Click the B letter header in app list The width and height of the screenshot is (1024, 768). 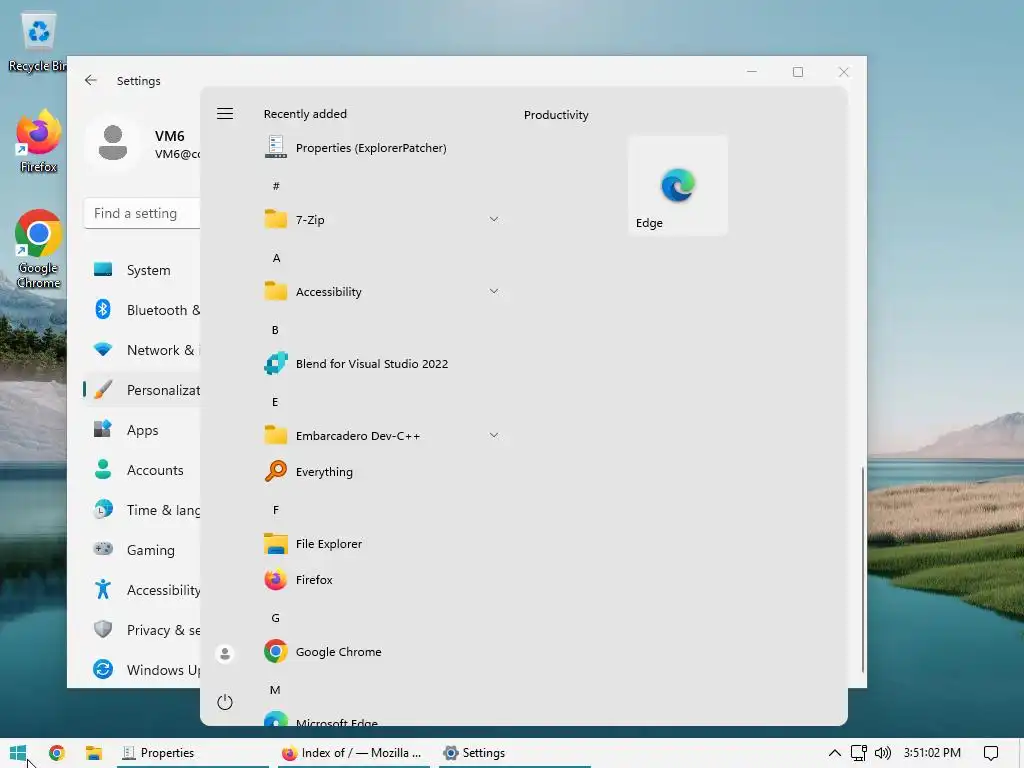point(275,330)
